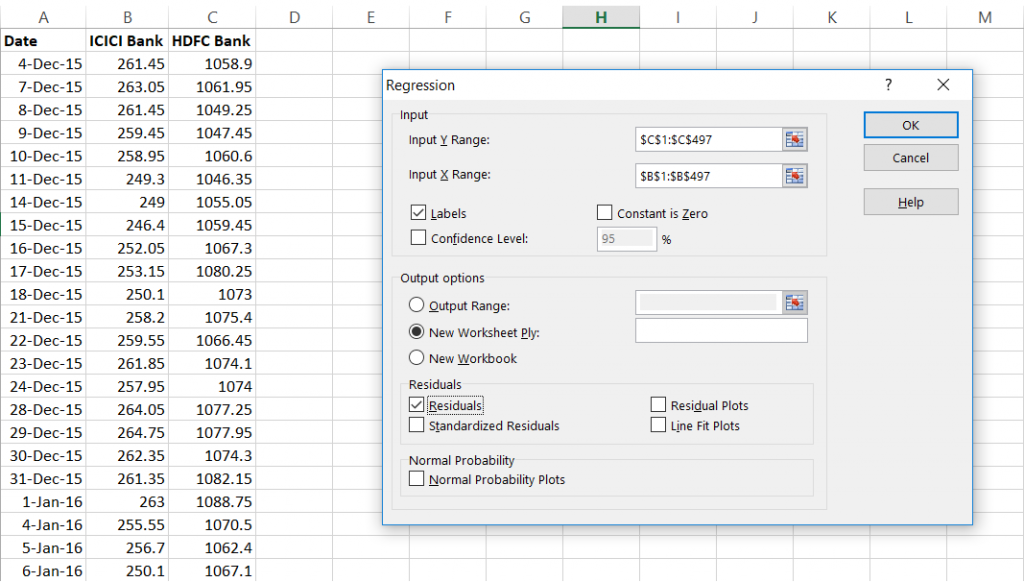This screenshot has height=582, width=1024.
Task: Uncheck the Labels checkbox
Action: (x=417, y=212)
